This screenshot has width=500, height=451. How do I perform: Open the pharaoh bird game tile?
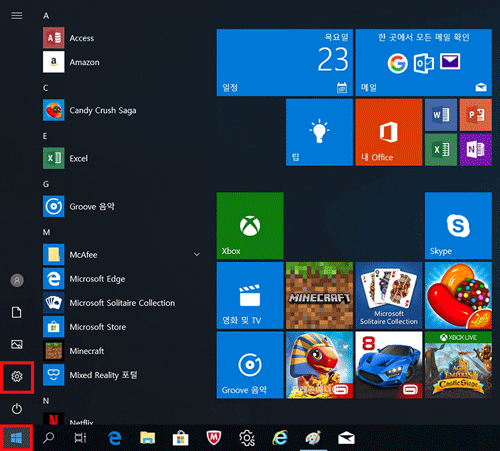(x=319, y=365)
